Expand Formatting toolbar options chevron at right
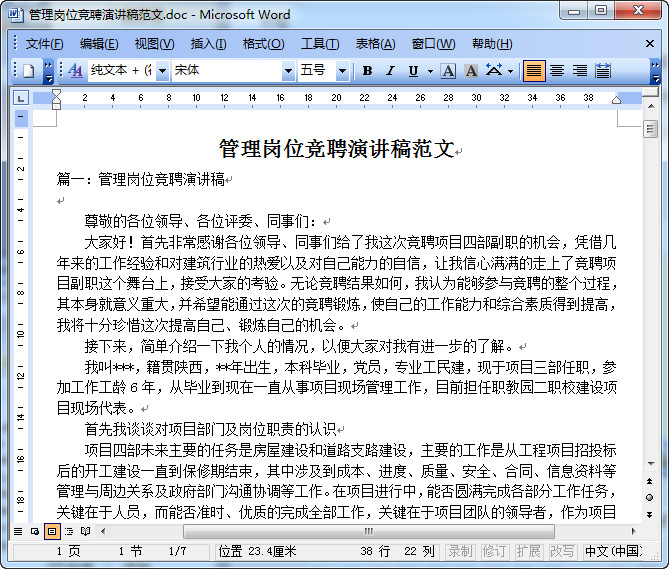The height and width of the screenshot is (569, 669). click(x=655, y=71)
